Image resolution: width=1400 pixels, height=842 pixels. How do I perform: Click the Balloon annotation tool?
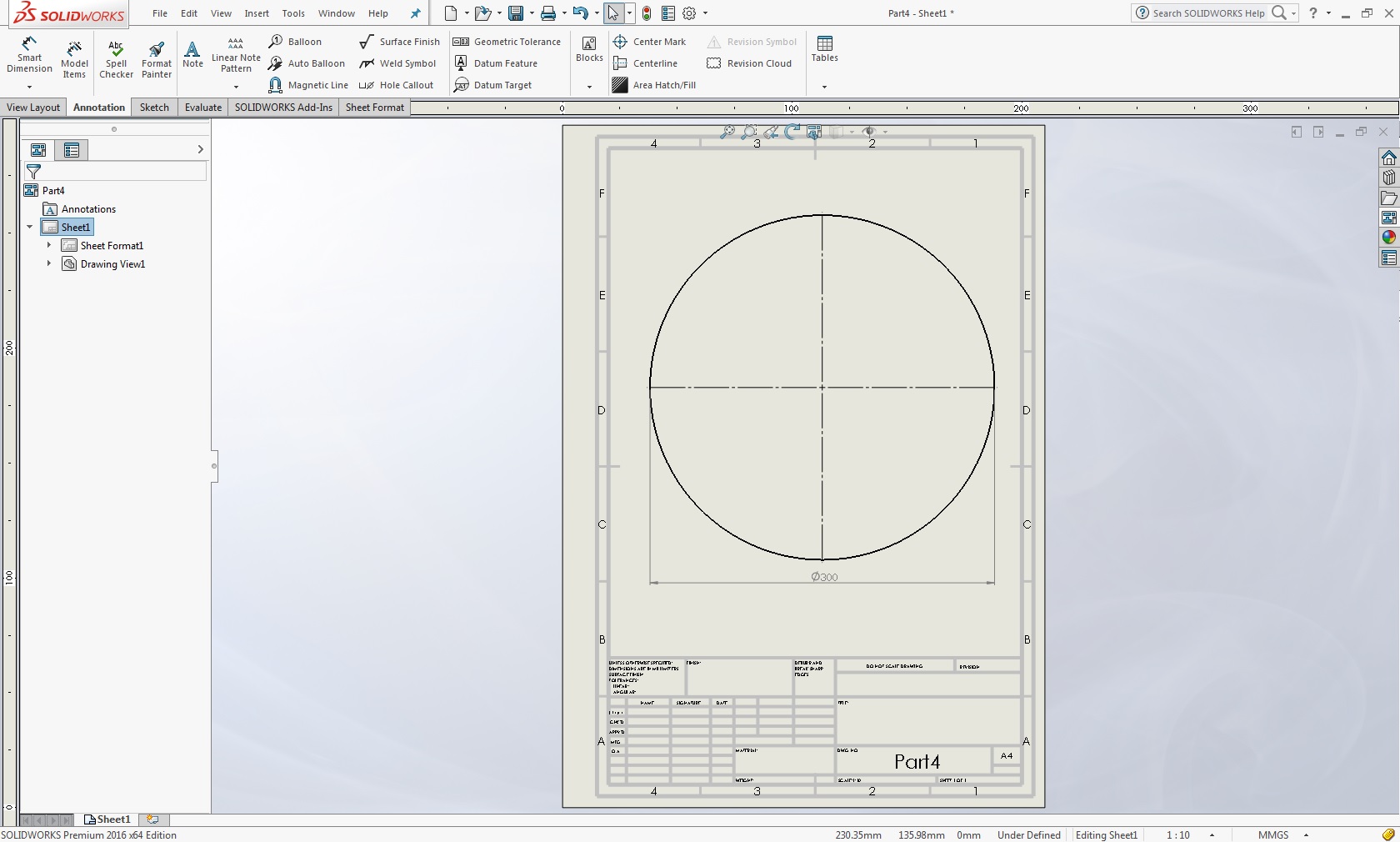pyautogui.click(x=296, y=42)
